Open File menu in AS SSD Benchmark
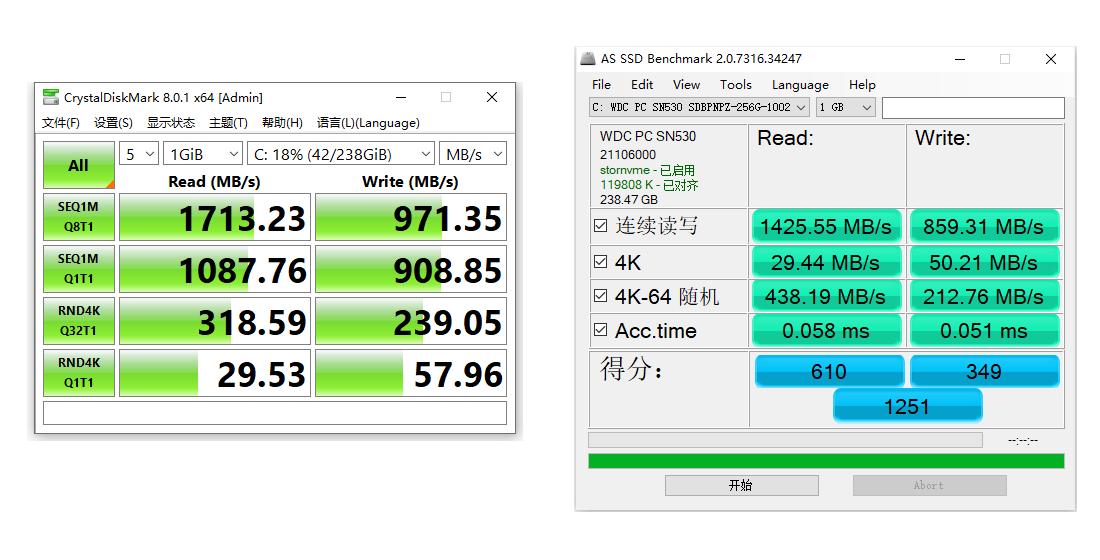Viewport: 1100px width, 560px height. click(601, 84)
